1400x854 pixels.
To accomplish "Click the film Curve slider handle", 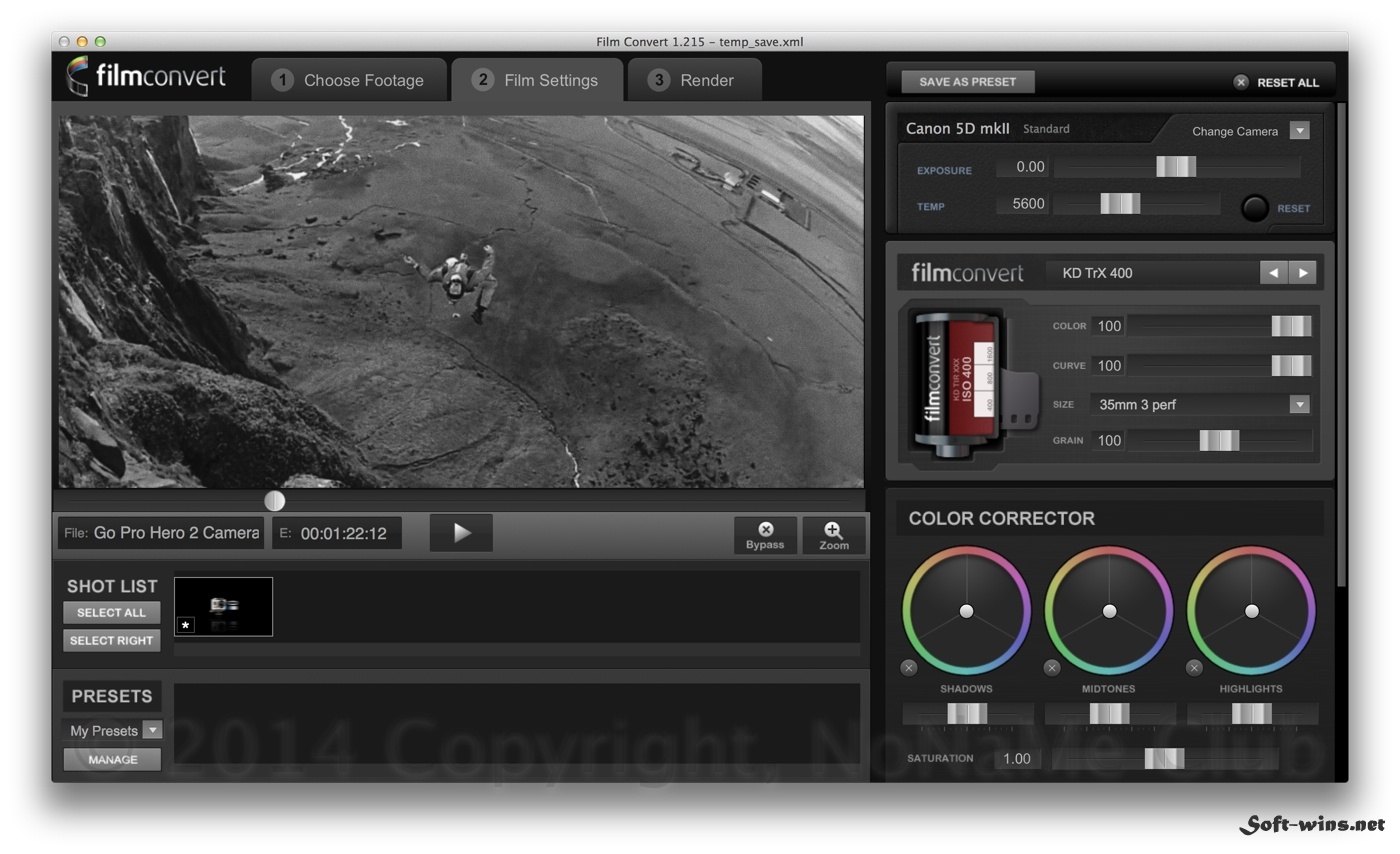I will (1291, 366).
